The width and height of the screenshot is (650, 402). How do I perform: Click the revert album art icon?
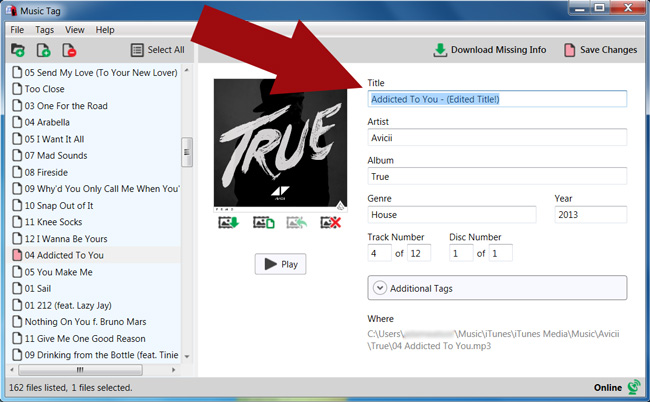(296, 223)
